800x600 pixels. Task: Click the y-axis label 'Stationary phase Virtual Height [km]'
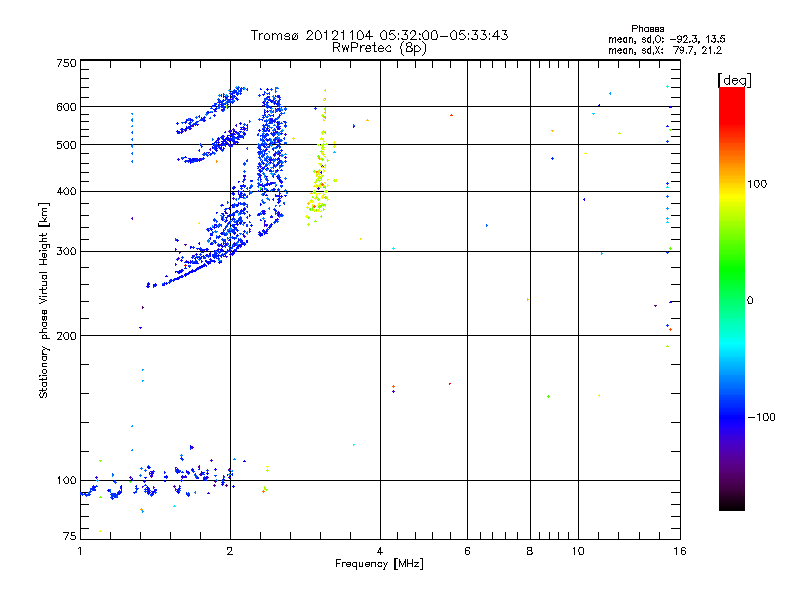click(x=43, y=300)
